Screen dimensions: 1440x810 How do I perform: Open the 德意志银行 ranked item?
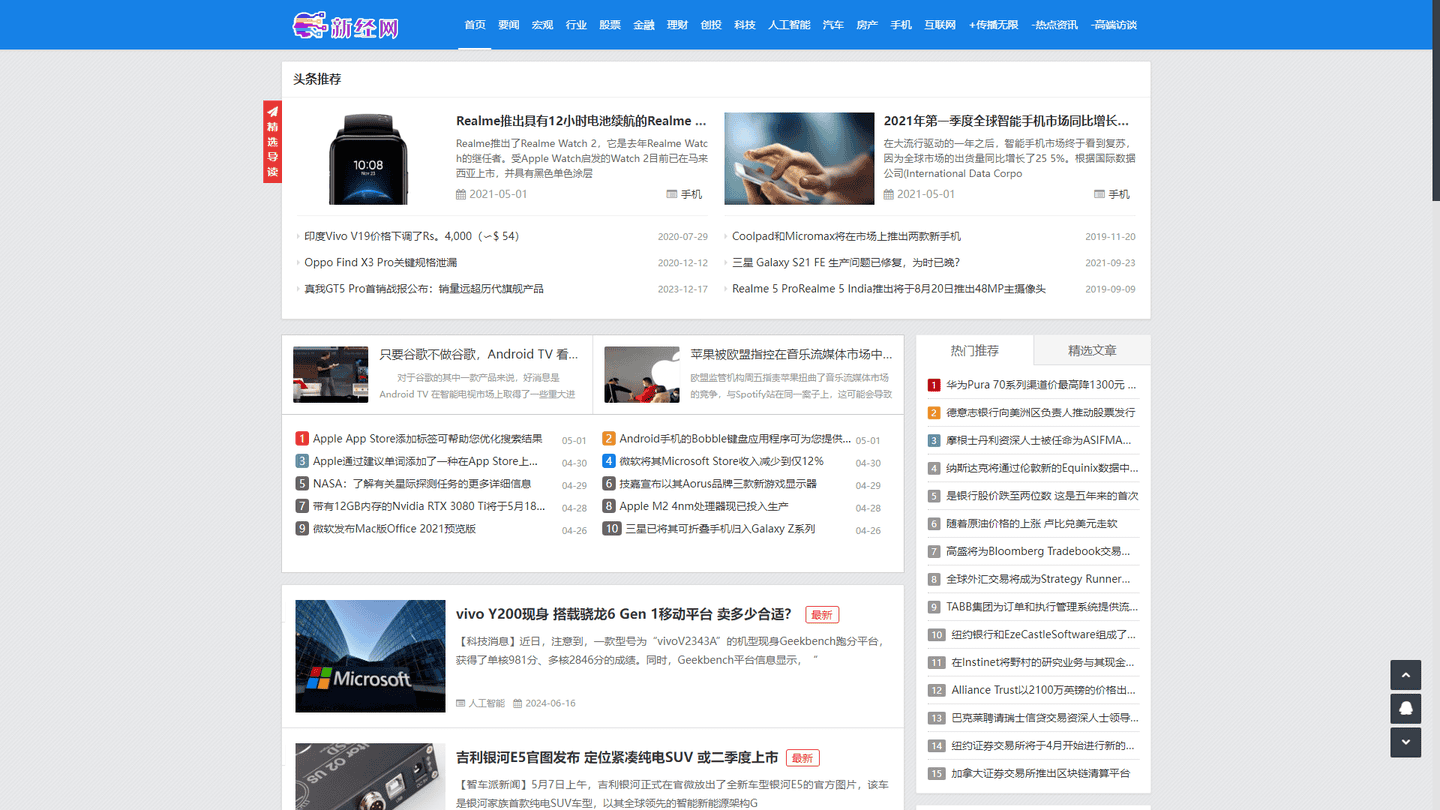click(1041, 412)
